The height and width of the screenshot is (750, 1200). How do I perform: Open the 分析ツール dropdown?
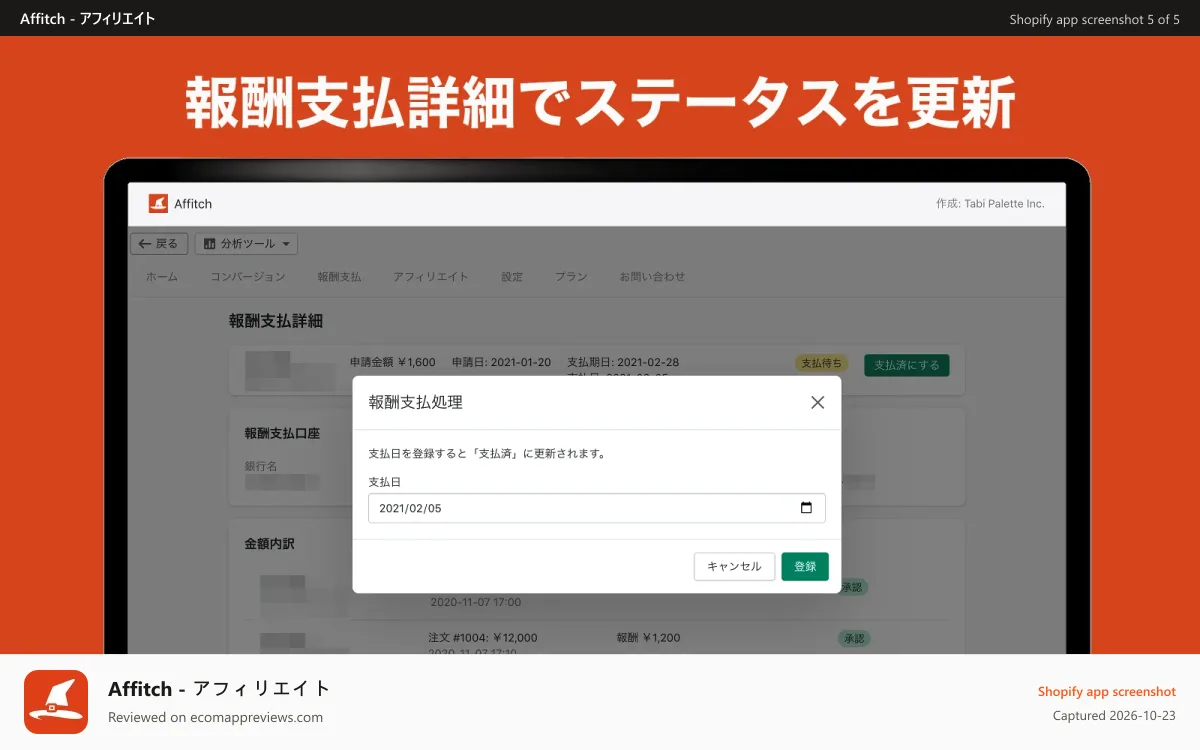click(x=246, y=243)
